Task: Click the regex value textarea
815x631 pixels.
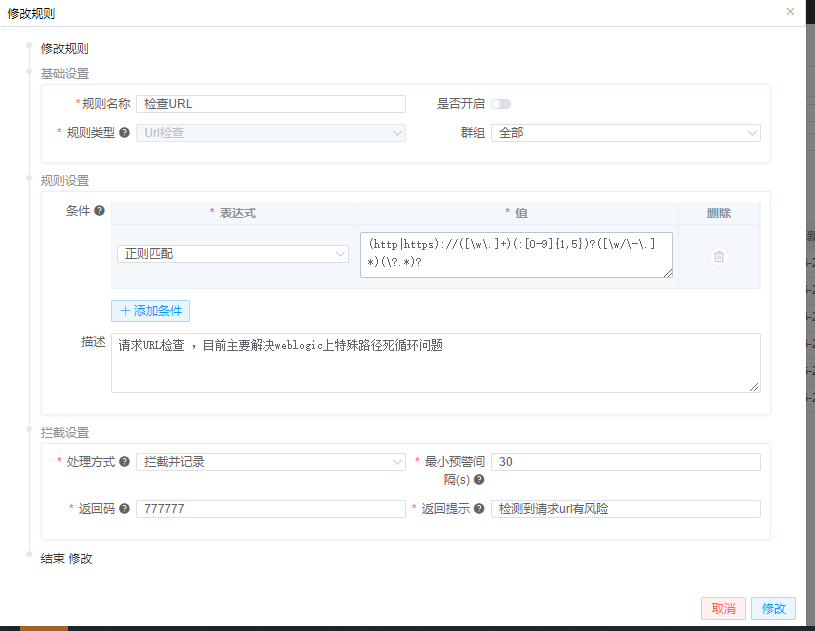Action: (516, 255)
